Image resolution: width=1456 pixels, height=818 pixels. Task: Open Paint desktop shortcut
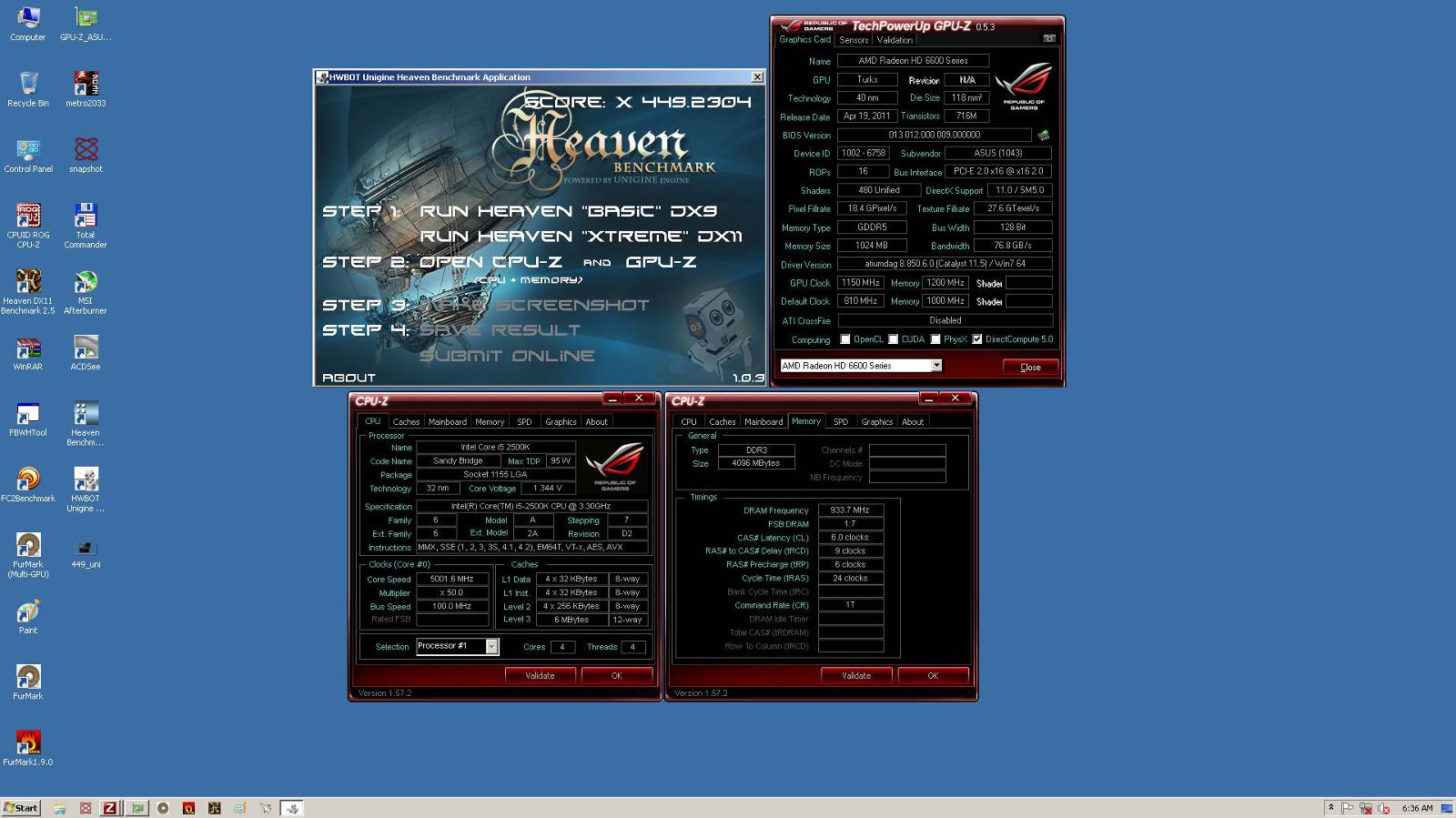[28, 616]
